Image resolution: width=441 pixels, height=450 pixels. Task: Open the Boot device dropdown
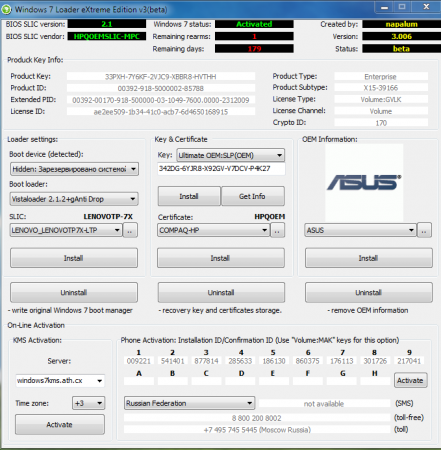coord(74,169)
